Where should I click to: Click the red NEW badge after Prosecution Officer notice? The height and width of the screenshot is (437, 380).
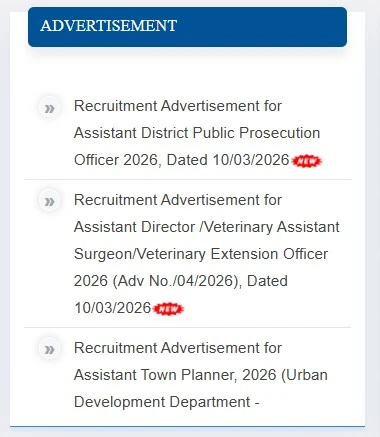pos(306,161)
